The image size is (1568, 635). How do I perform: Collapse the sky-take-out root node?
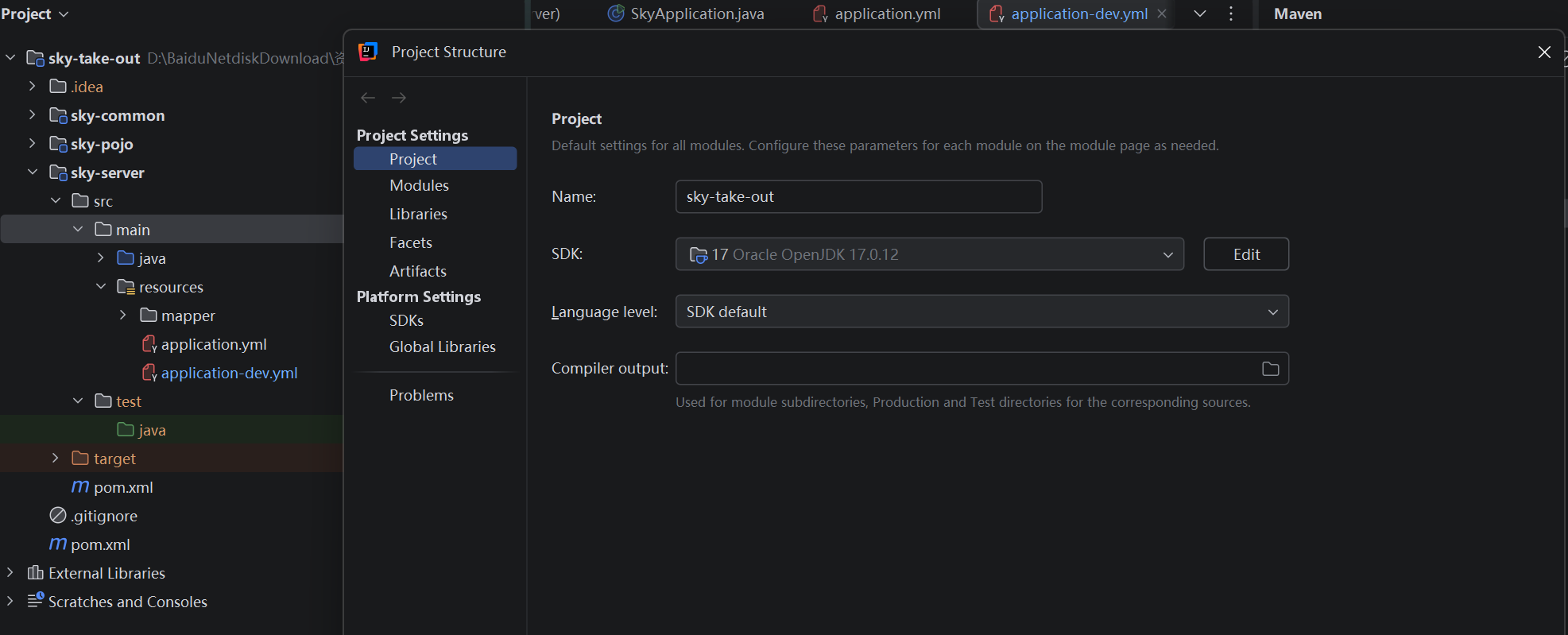click(10, 57)
